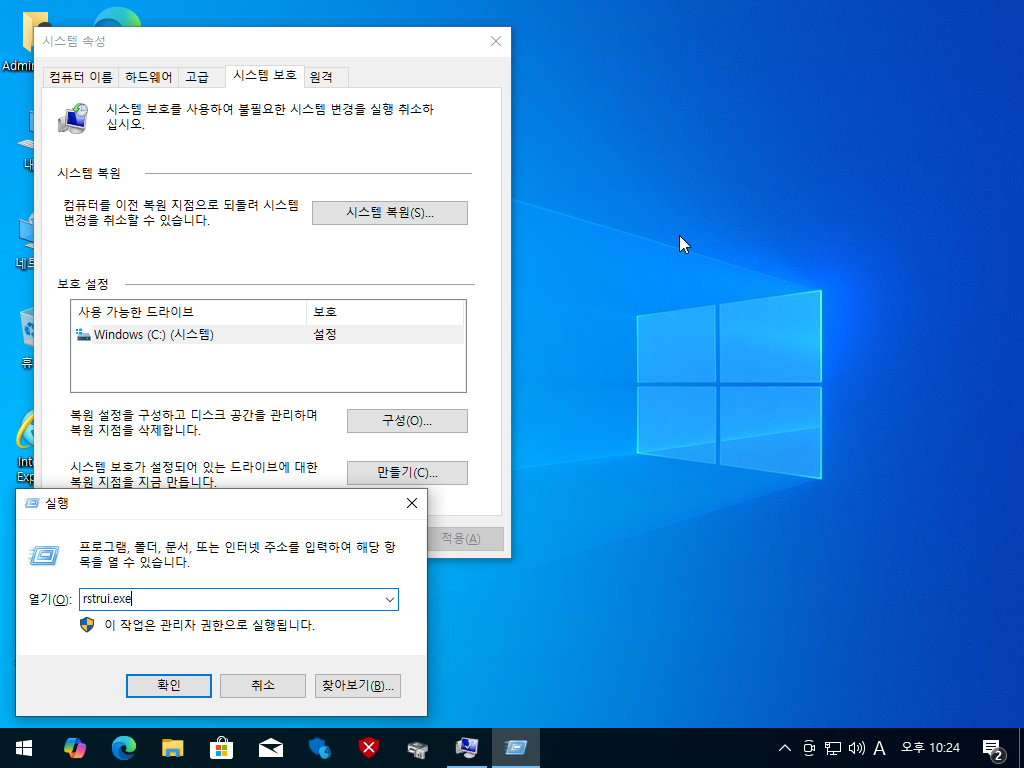Toggle the IME language indicator A

click(x=880, y=748)
